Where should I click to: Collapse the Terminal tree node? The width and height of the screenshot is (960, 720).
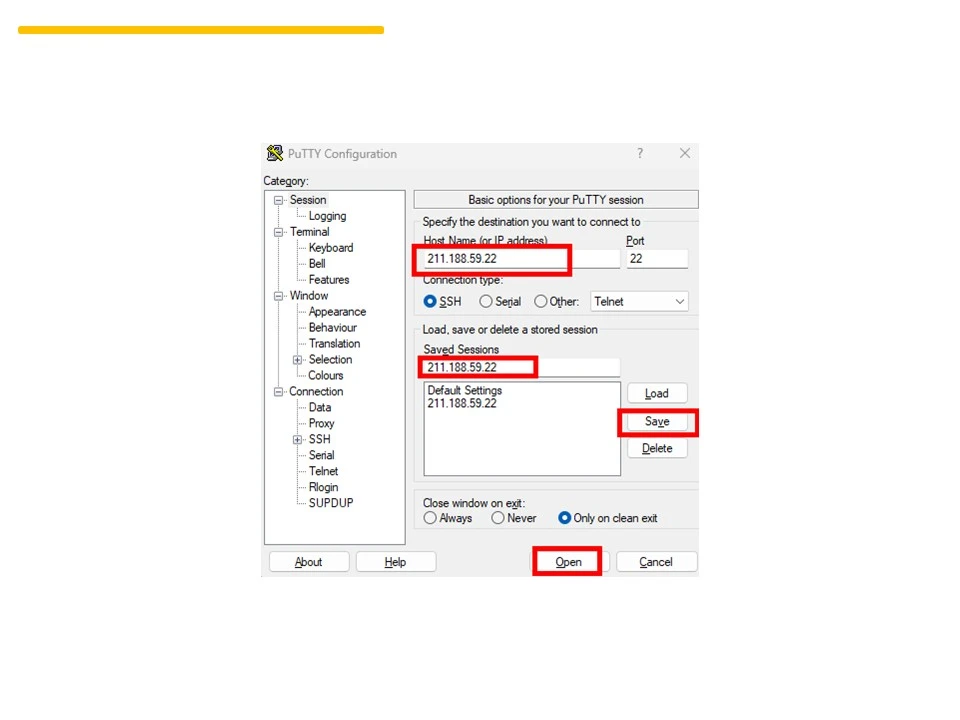click(279, 232)
